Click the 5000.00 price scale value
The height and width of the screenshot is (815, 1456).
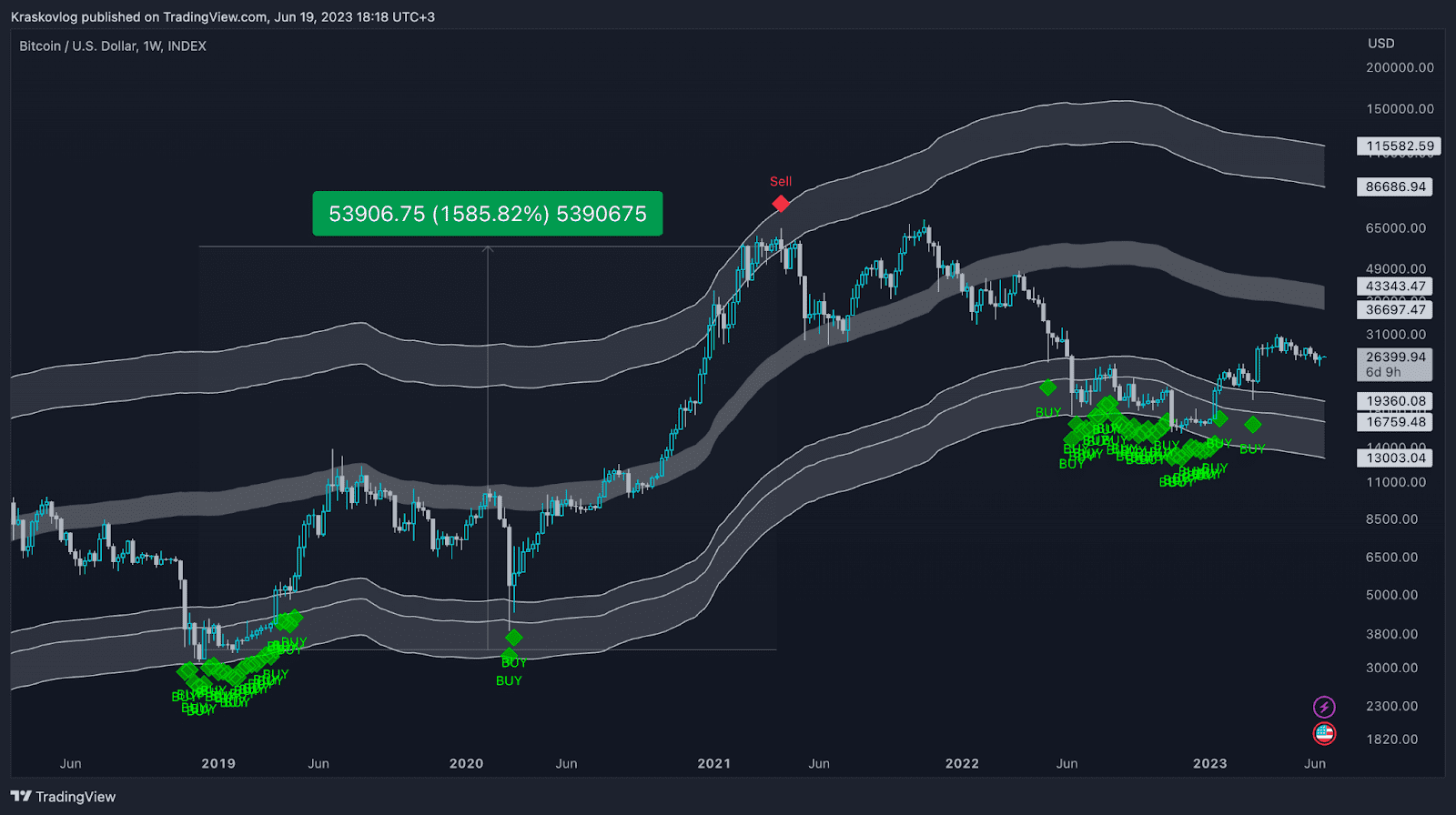point(1392,595)
